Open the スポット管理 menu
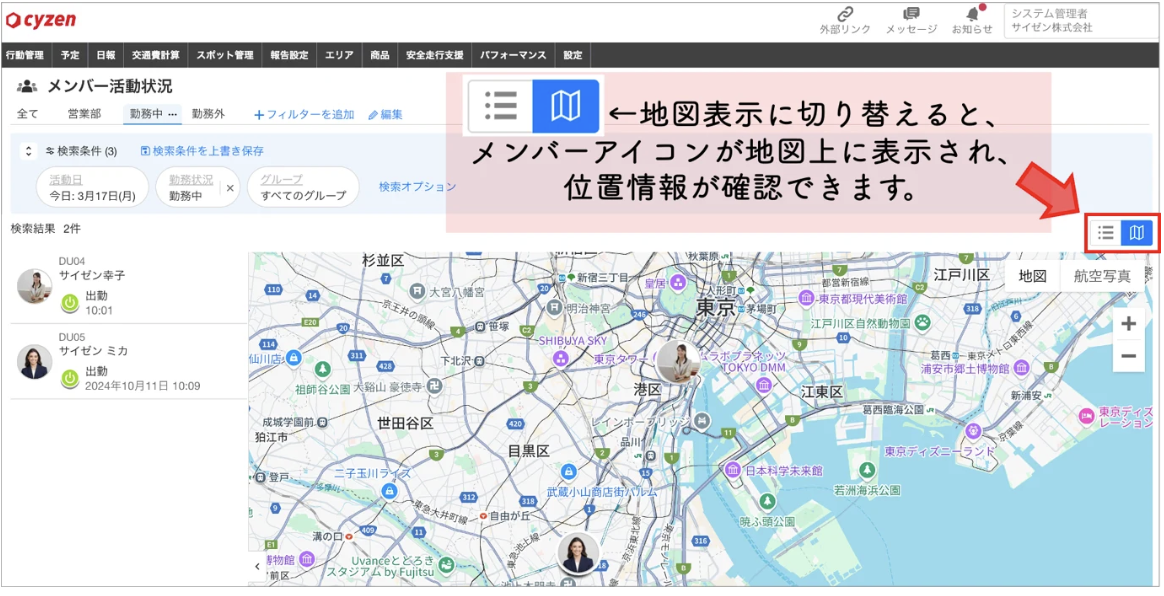Screen dimensions: 1164x596 (x=225, y=55)
